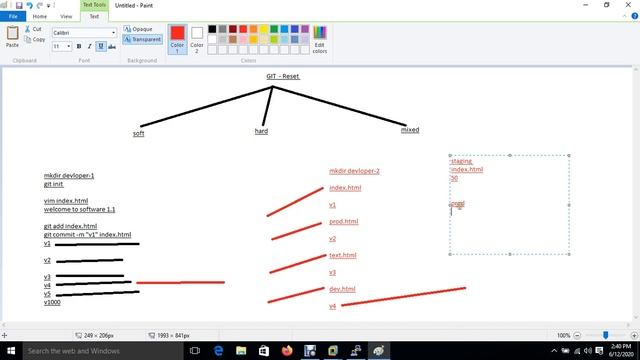Click the 'soft' label on canvas

[x=138, y=133]
